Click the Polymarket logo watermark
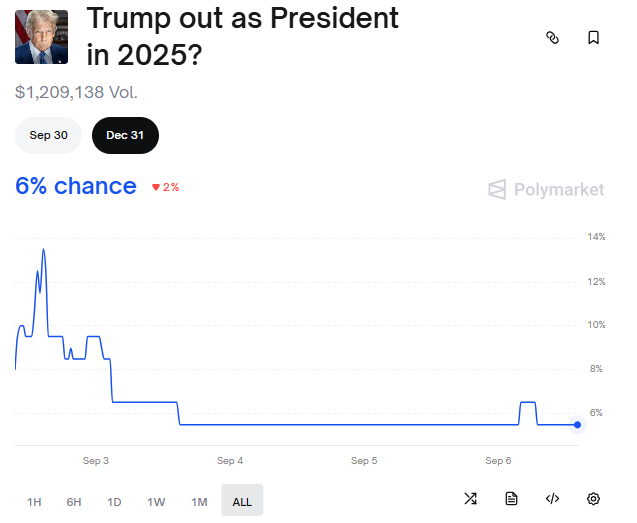The height and width of the screenshot is (523, 637). click(546, 189)
